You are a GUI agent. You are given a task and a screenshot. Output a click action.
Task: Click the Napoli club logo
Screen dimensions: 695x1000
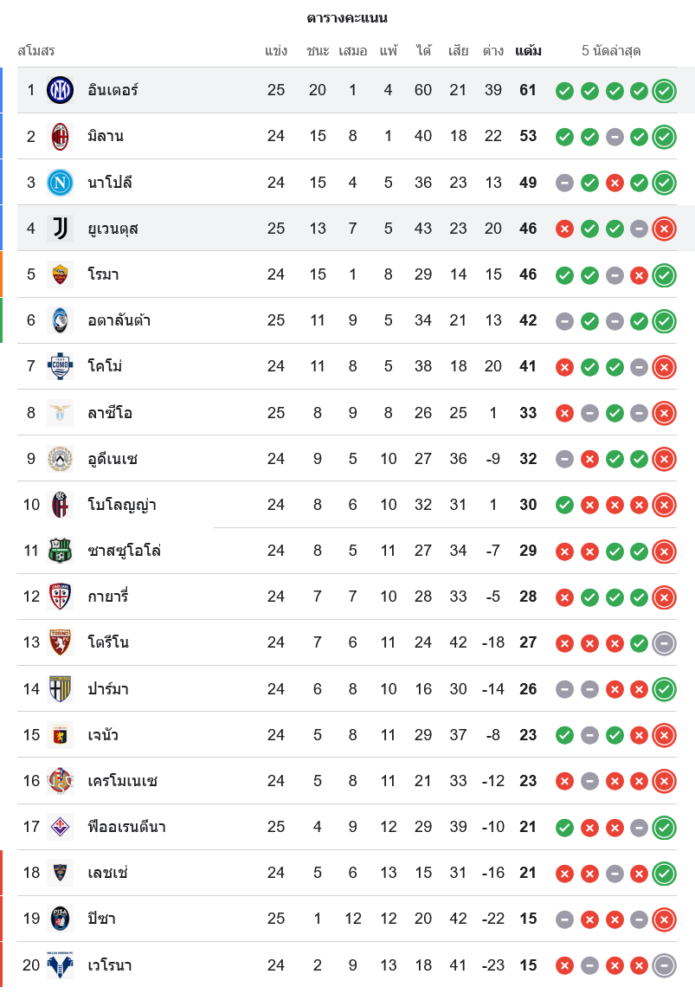point(60,182)
